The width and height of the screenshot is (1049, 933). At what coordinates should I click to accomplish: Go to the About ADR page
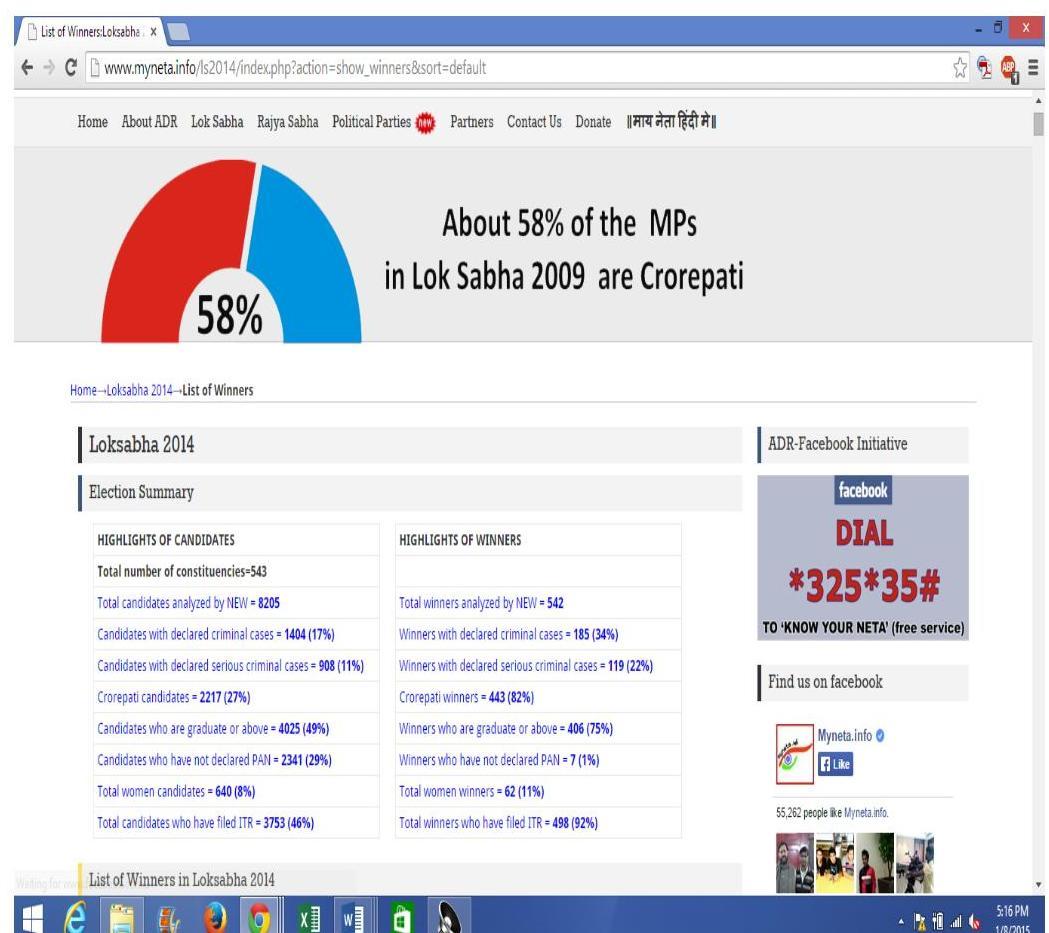pos(150,122)
